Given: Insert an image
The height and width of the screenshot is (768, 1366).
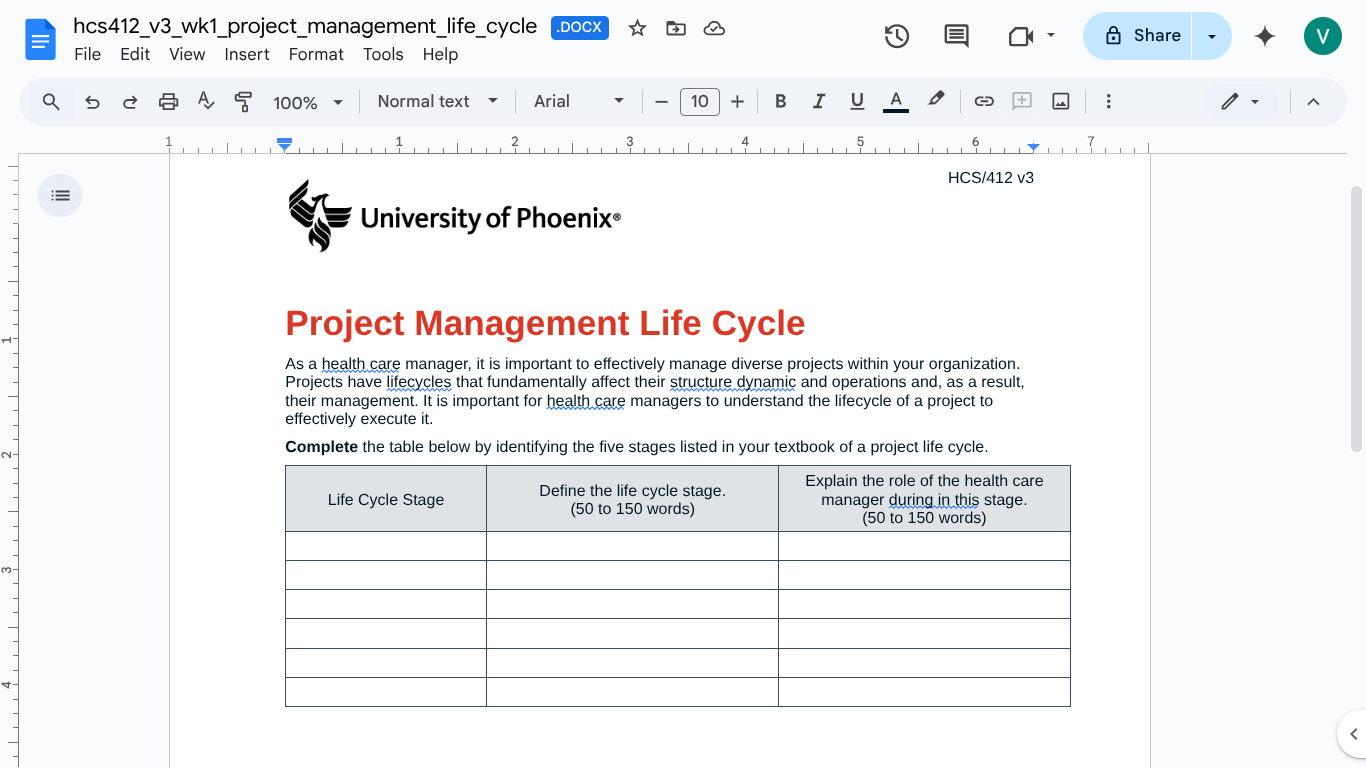Looking at the screenshot, I should [x=1060, y=101].
